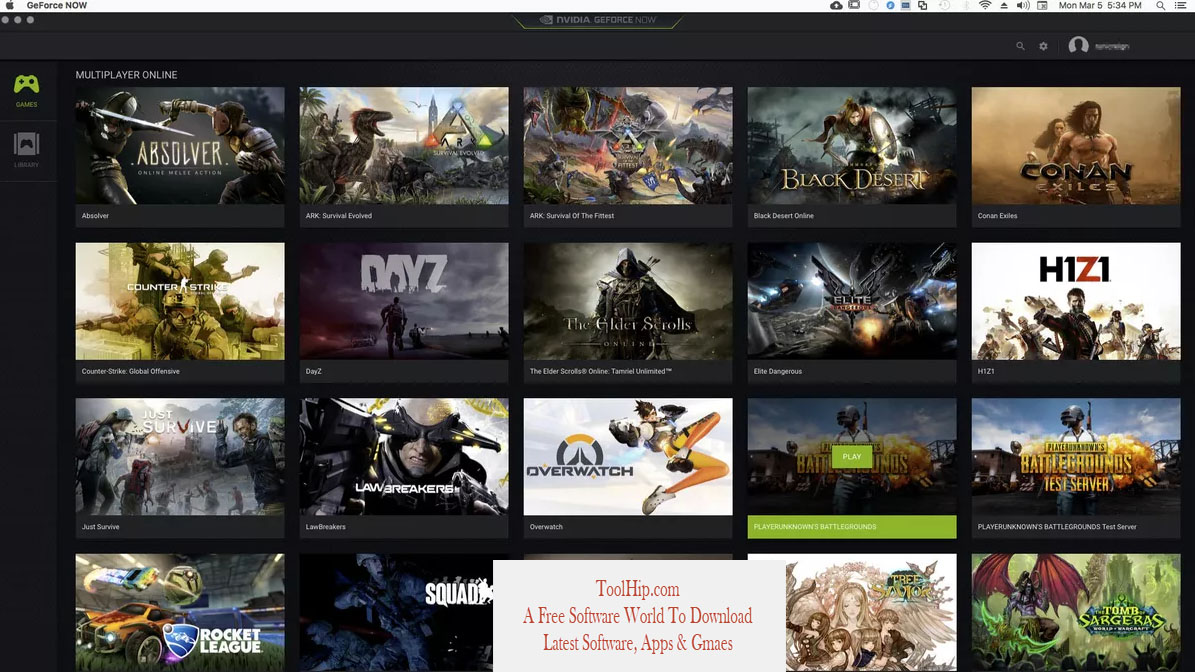This screenshot has width=1195, height=672.
Task: Click the date and time in menu bar
Action: click(1100, 5)
